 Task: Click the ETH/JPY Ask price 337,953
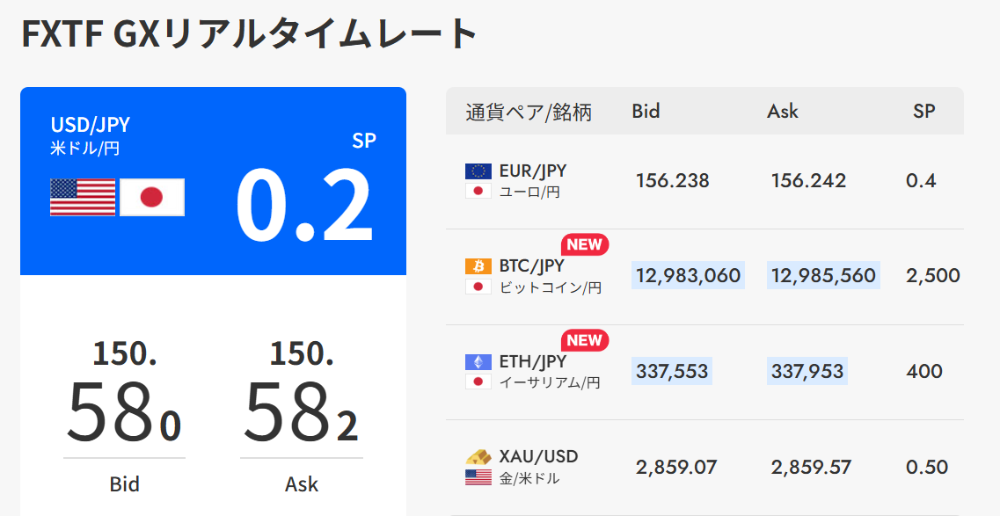tap(807, 372)
